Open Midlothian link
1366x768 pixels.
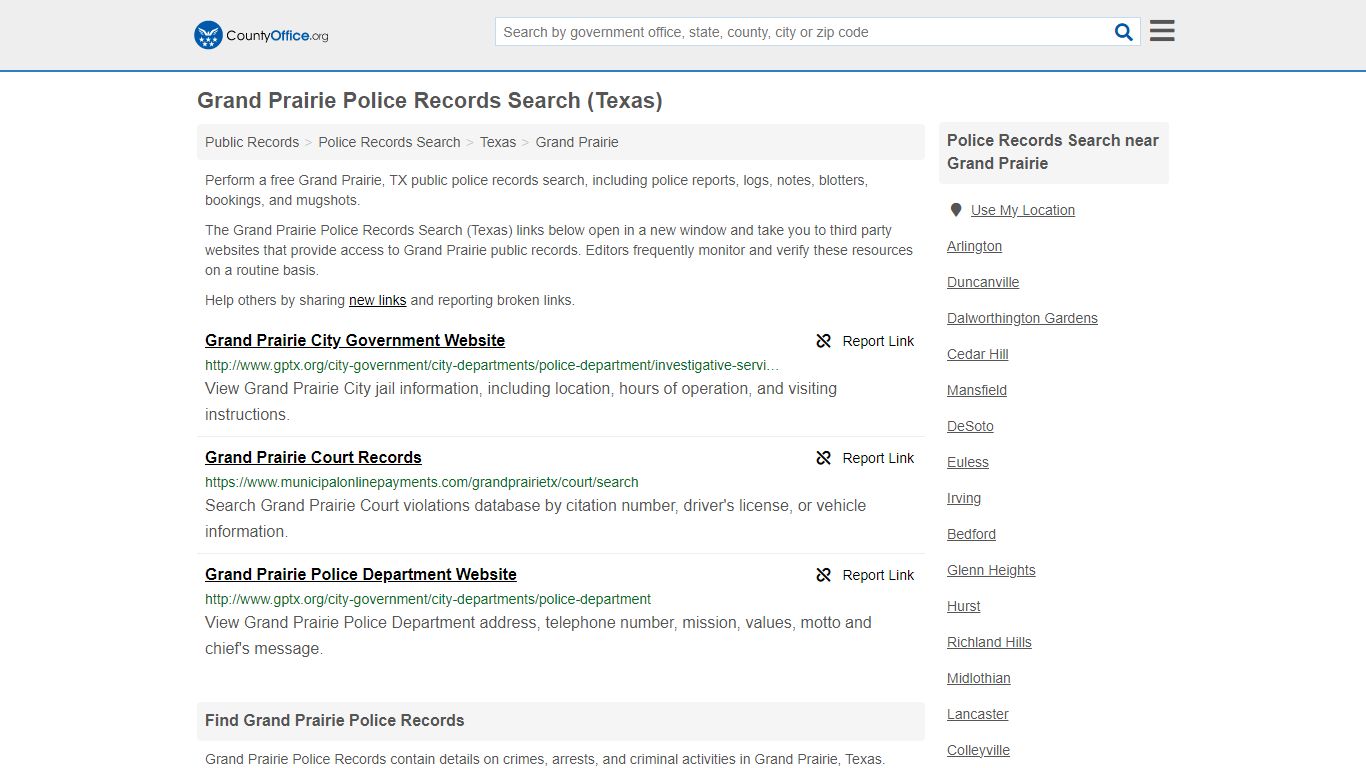coord(979,678)
